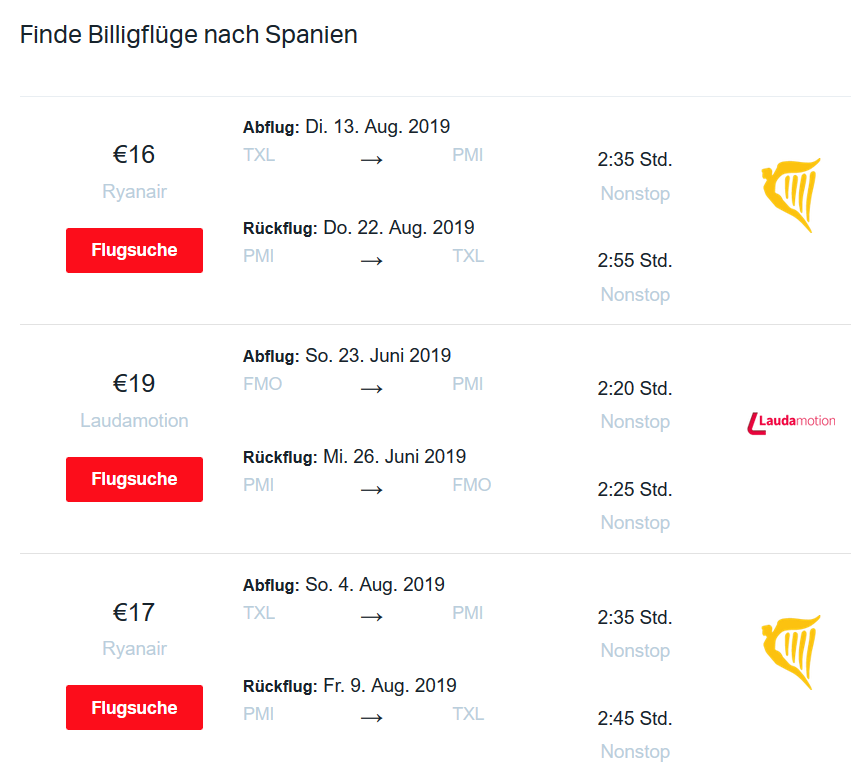The height and width of the screenshot is (769, 851).
Task: Click the Finde Billigflüge nach Spanien heading
Action: pyautogui.click(x=189, y=35)
